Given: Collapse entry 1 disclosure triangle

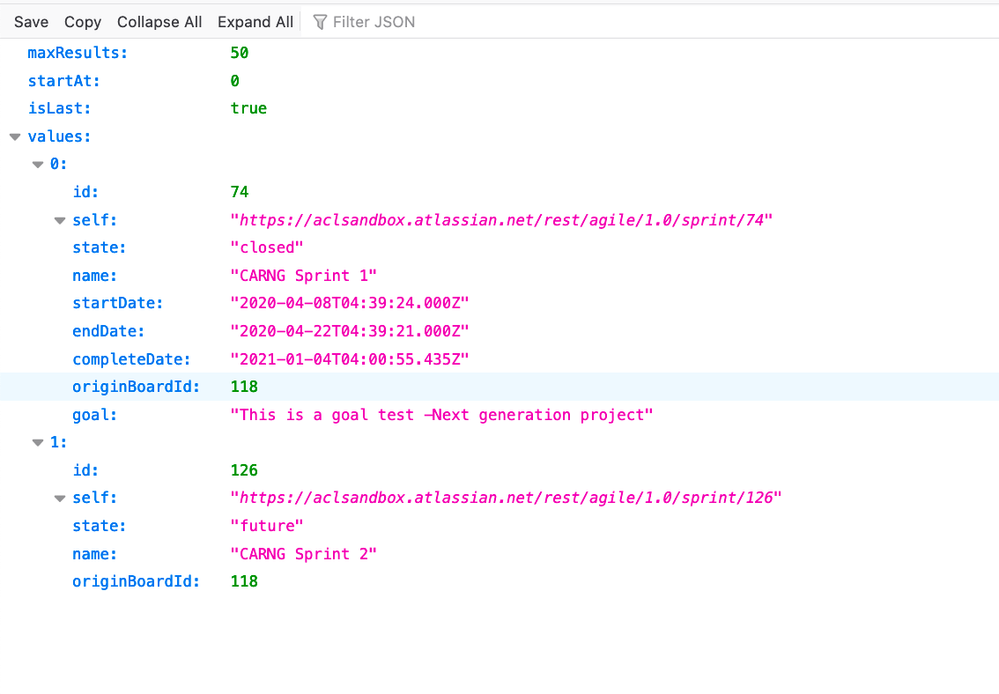Looking at the screenshot, I should coord(38,442).
